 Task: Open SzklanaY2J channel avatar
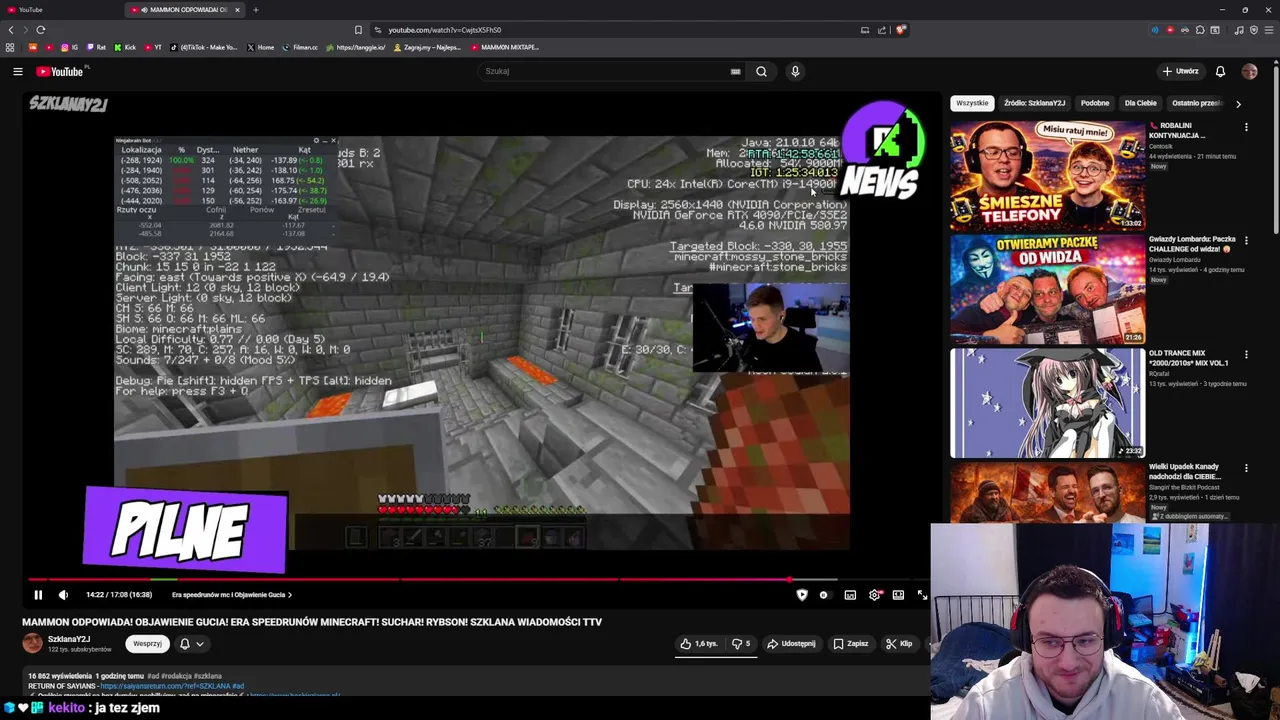pyautogui.click(x=33, y=643)
